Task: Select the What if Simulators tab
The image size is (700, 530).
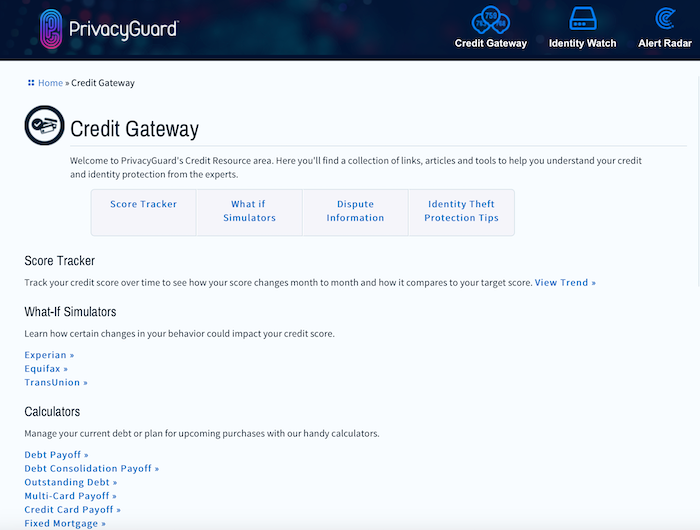Action: [x=249, y=213]
